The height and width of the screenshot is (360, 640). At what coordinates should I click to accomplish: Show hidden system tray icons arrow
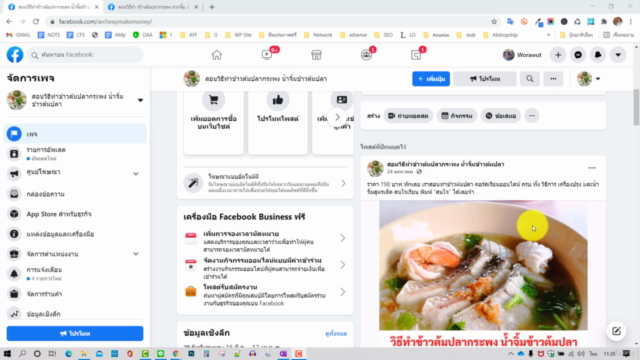tap(511, 353)
